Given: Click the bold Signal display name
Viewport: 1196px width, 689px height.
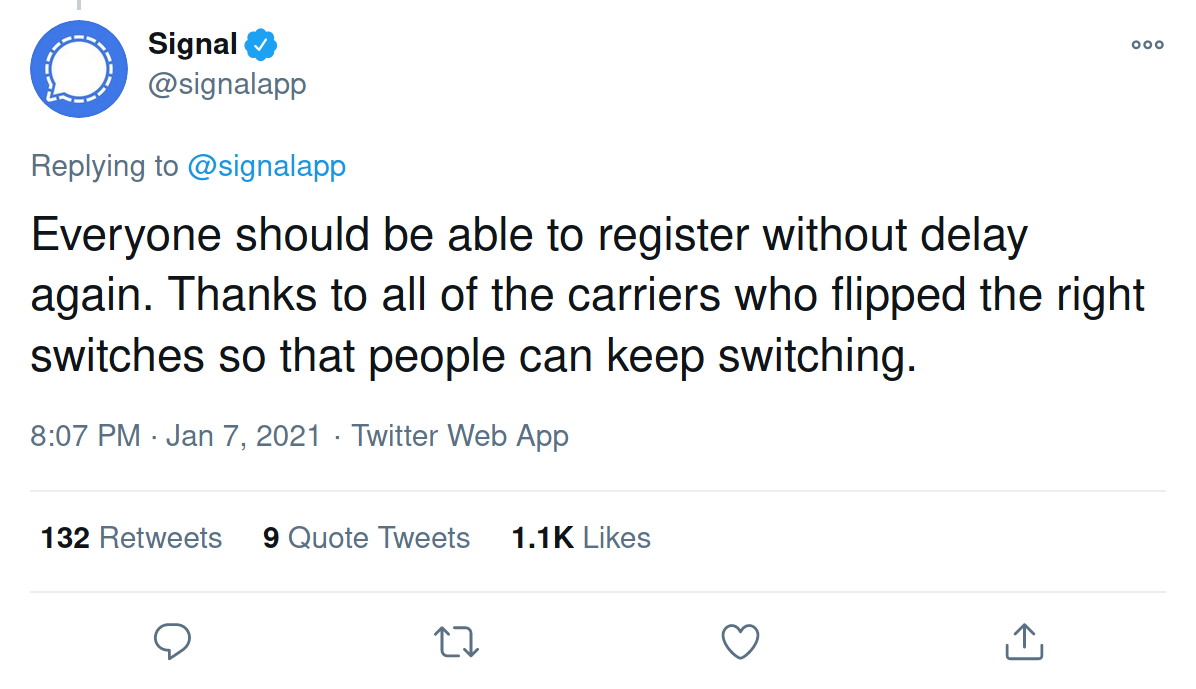Looking at the screenshot, I should coord(193,44).
